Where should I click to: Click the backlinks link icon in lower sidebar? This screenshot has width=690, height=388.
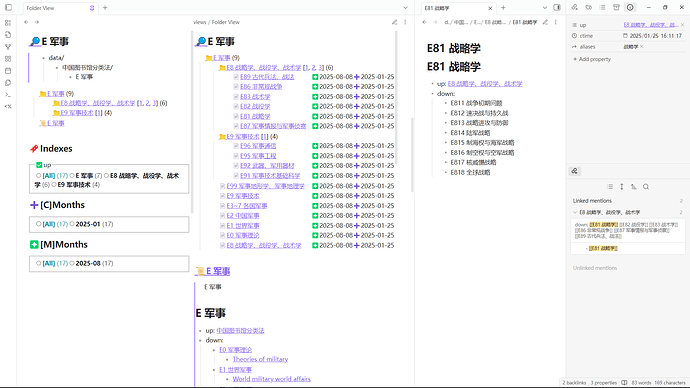pyautogui.click(x=575, y=171)
